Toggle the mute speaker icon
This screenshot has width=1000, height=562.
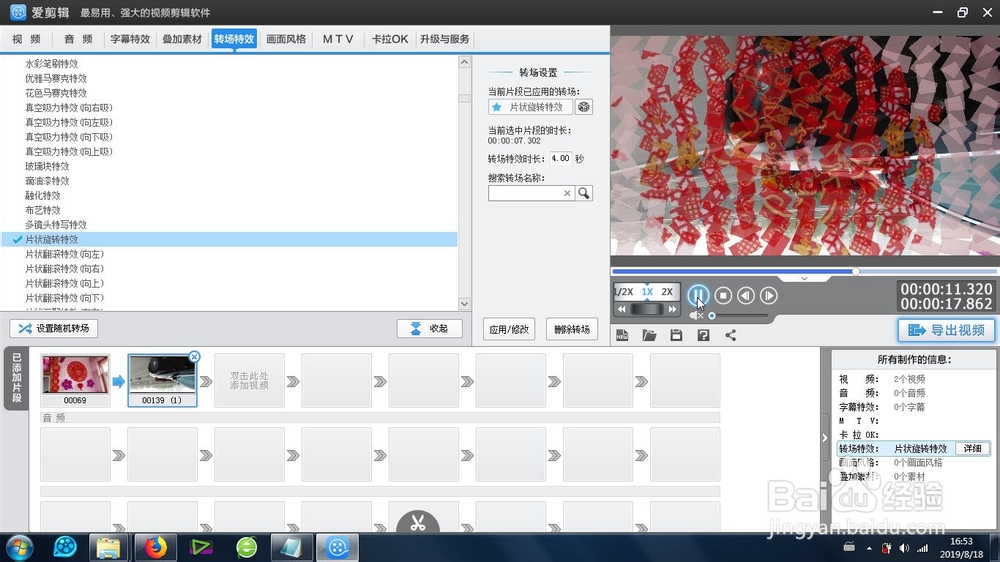click(x=696, y=315)
